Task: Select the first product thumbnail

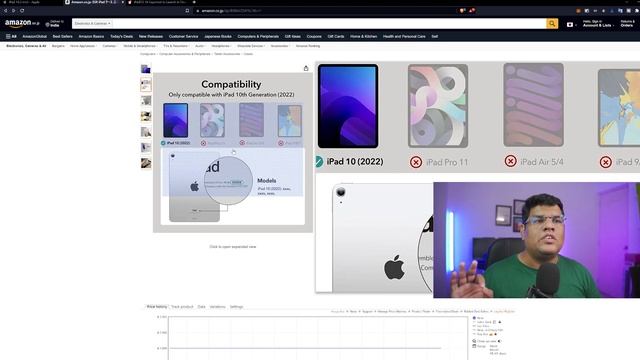Action: point(146,69)
